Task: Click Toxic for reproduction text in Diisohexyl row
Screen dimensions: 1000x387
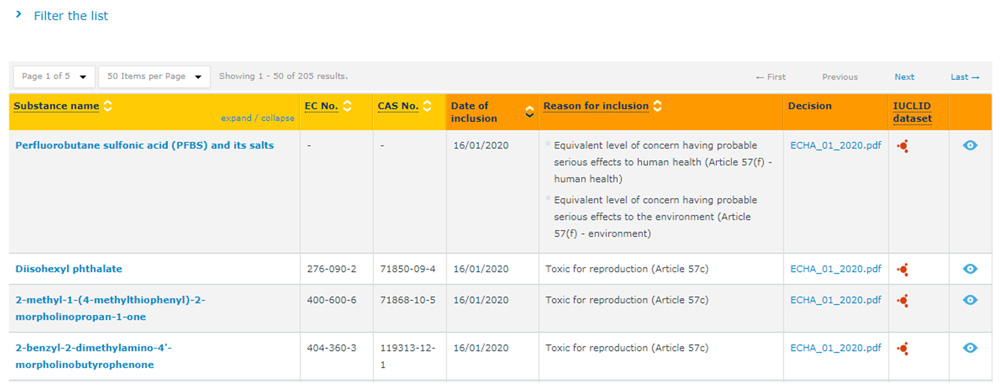Action: (627, 269)
